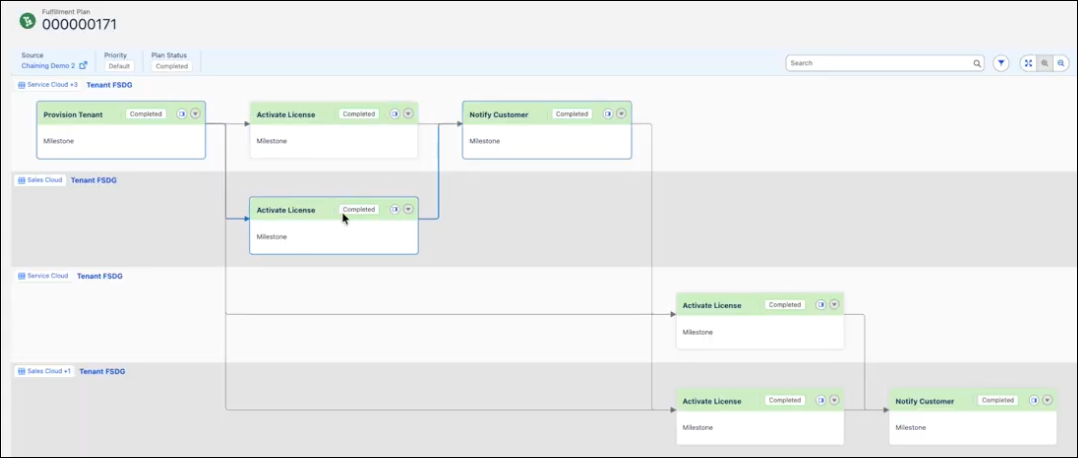Screen dimensions: 1078x458
Task: Click Completed status on Sales Cloud lane Activate License
Action: 359,209
